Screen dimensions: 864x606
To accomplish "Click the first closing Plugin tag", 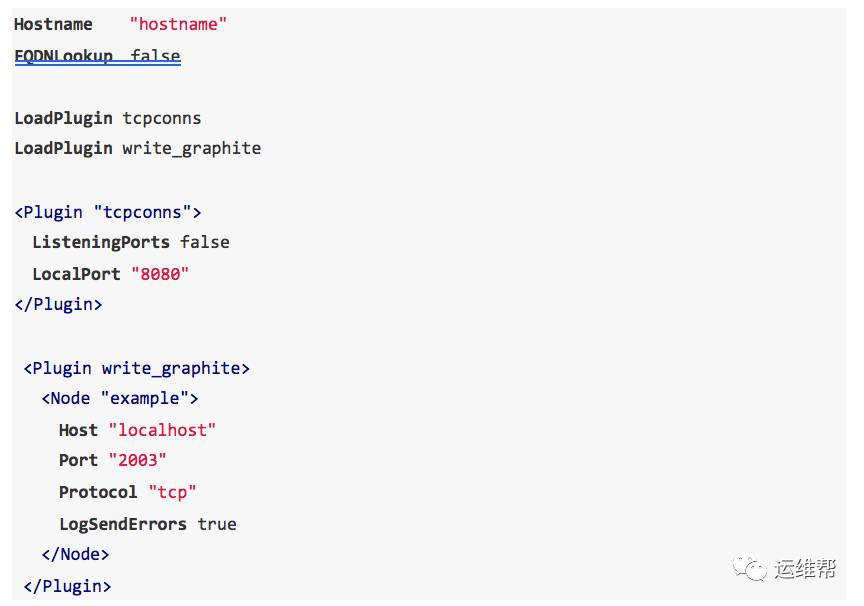I will pyautogui.click(x=58, y=305).
